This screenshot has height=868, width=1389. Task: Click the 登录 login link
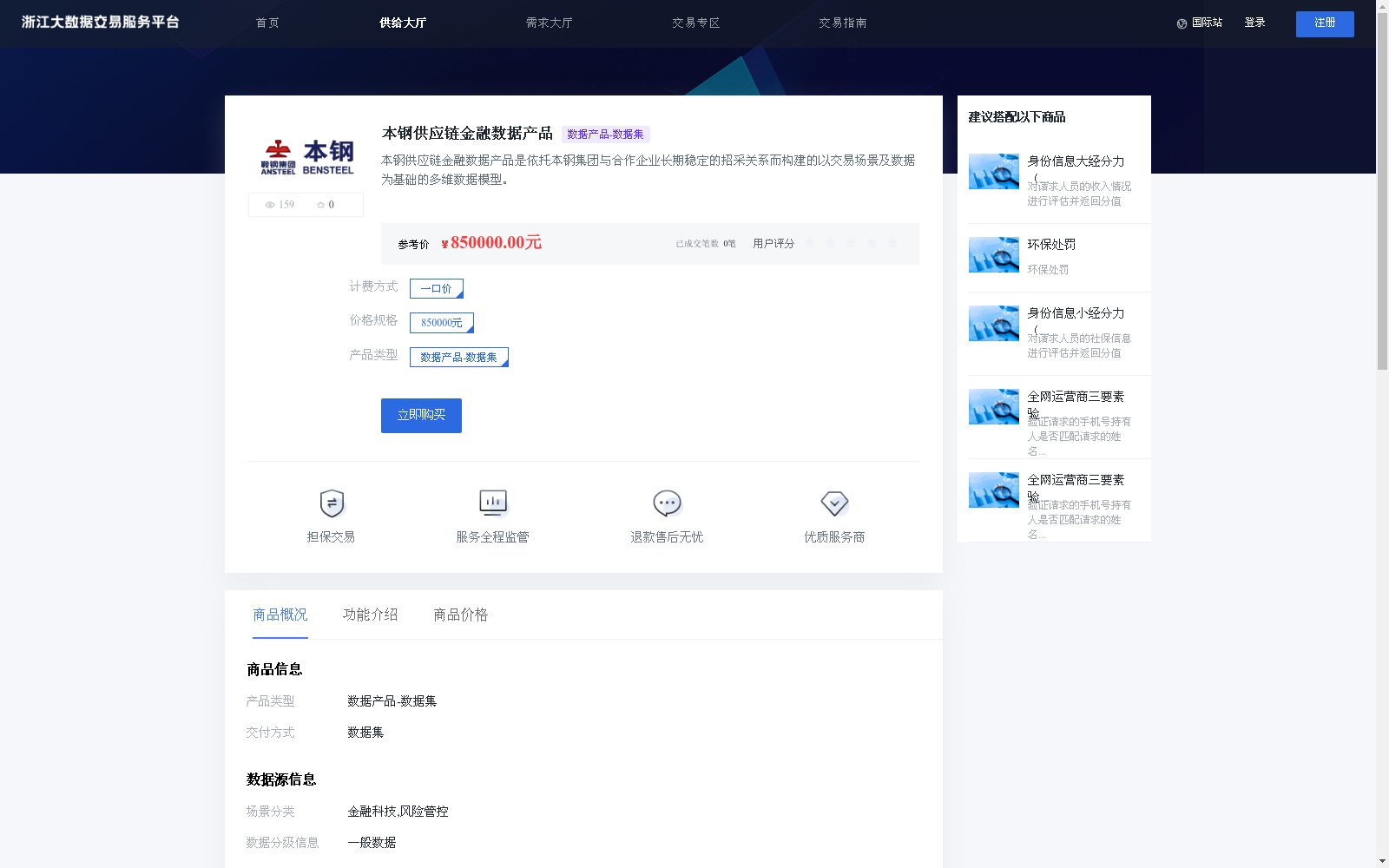(1254, 23)
